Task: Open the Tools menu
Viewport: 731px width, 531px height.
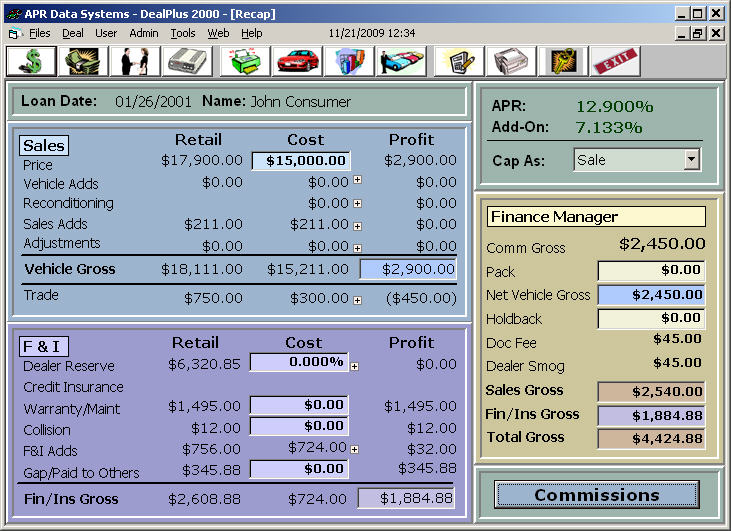Action: 182,33
